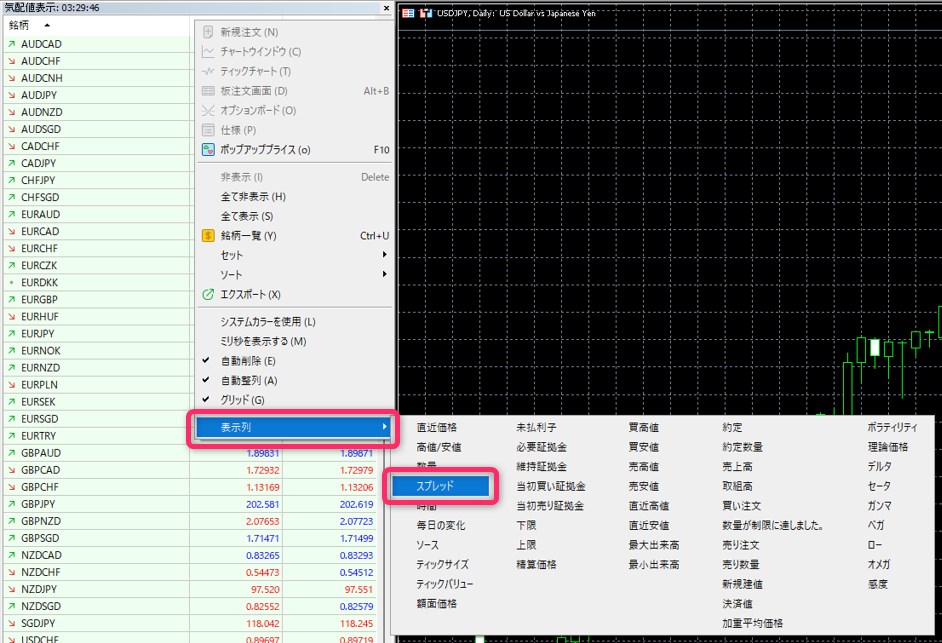Click the red-white table icon in chart header
This screenshot has height=643, width=942.
tap(408, 13)
